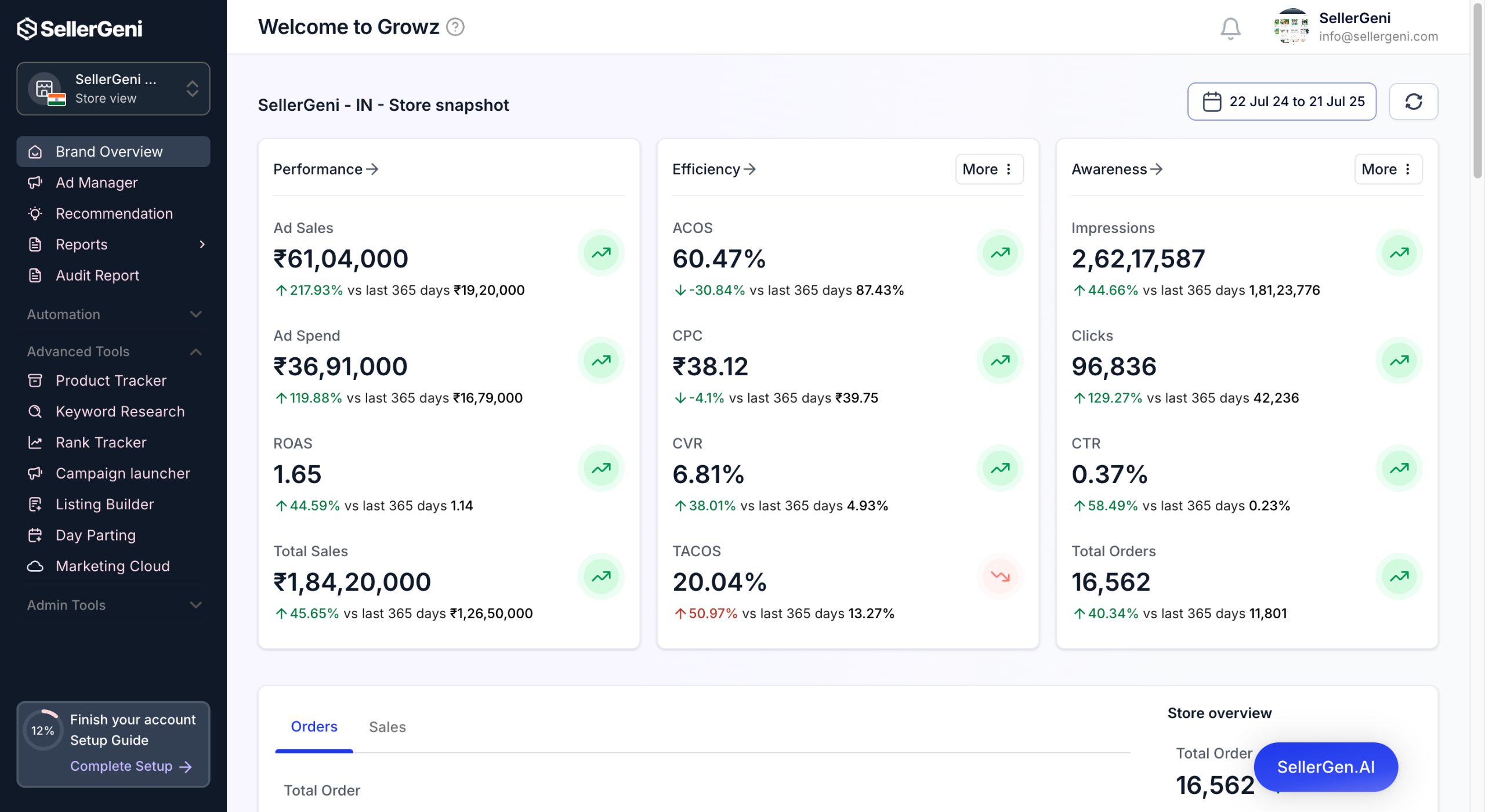Click the Complete Setup link
1485x812 pixels.
tap(131, 766)
